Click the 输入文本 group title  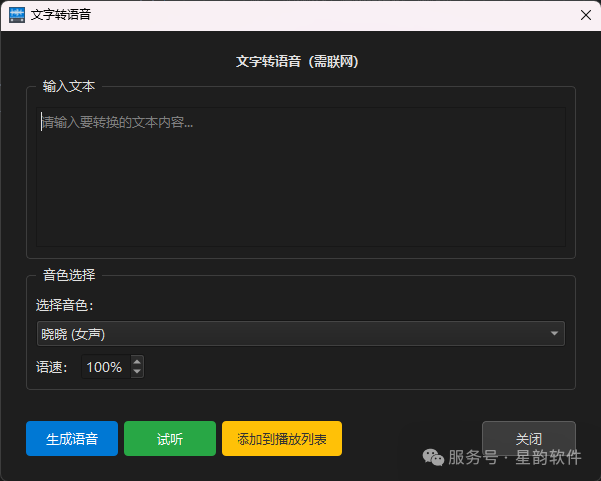[69, 86]
